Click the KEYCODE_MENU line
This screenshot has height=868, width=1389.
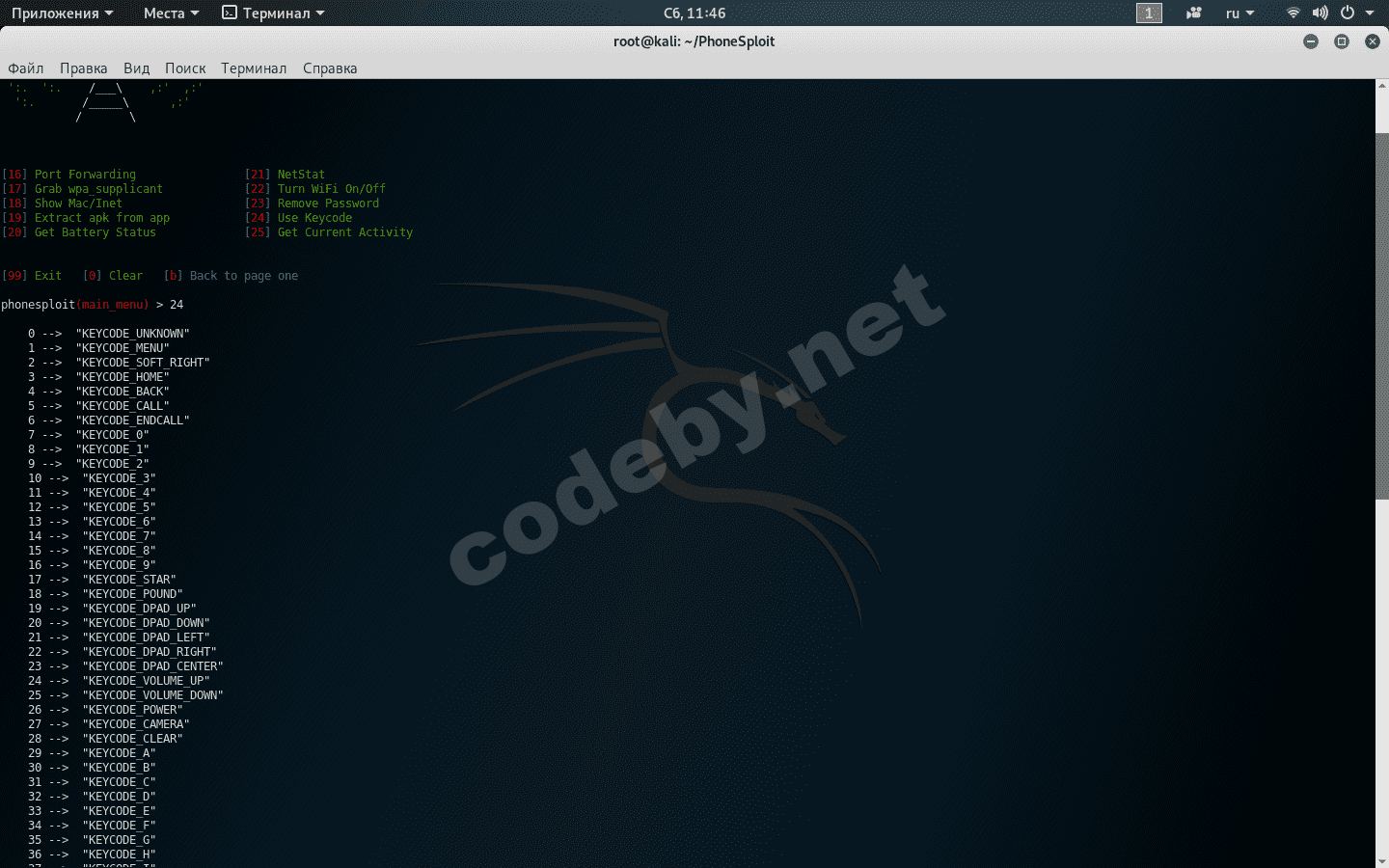coord(98,348)
